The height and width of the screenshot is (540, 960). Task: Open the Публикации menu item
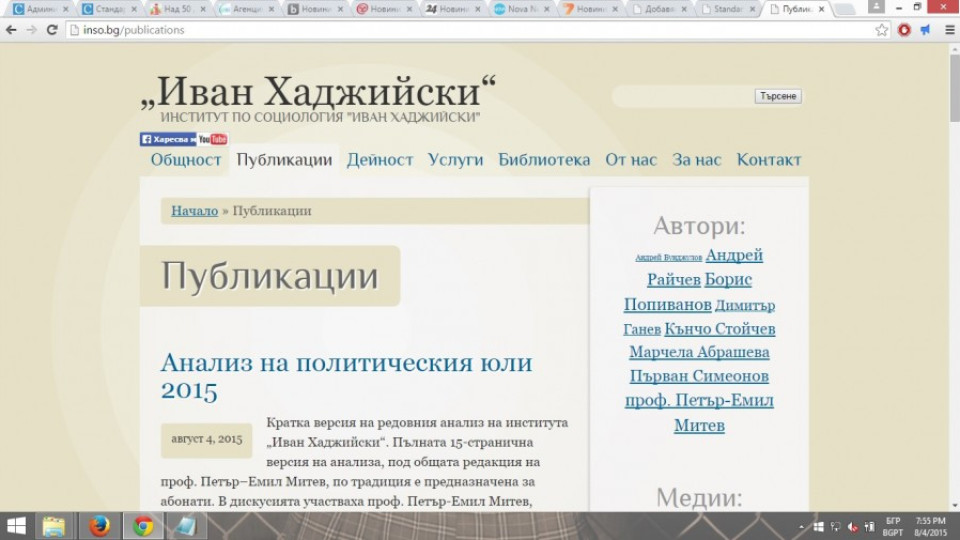[x=284, y=160]
